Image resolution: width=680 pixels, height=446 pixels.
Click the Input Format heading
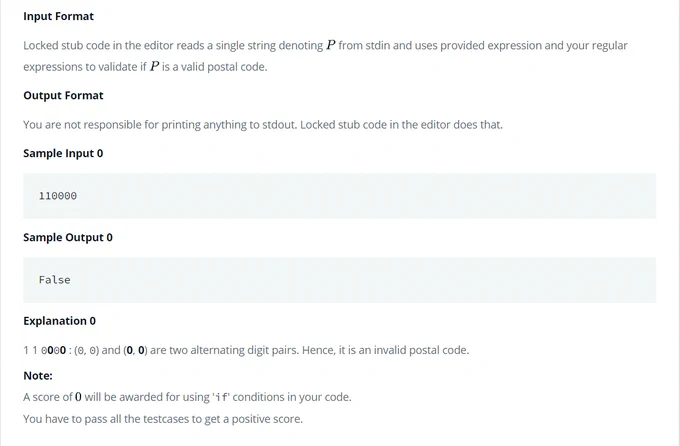(59, 16)
